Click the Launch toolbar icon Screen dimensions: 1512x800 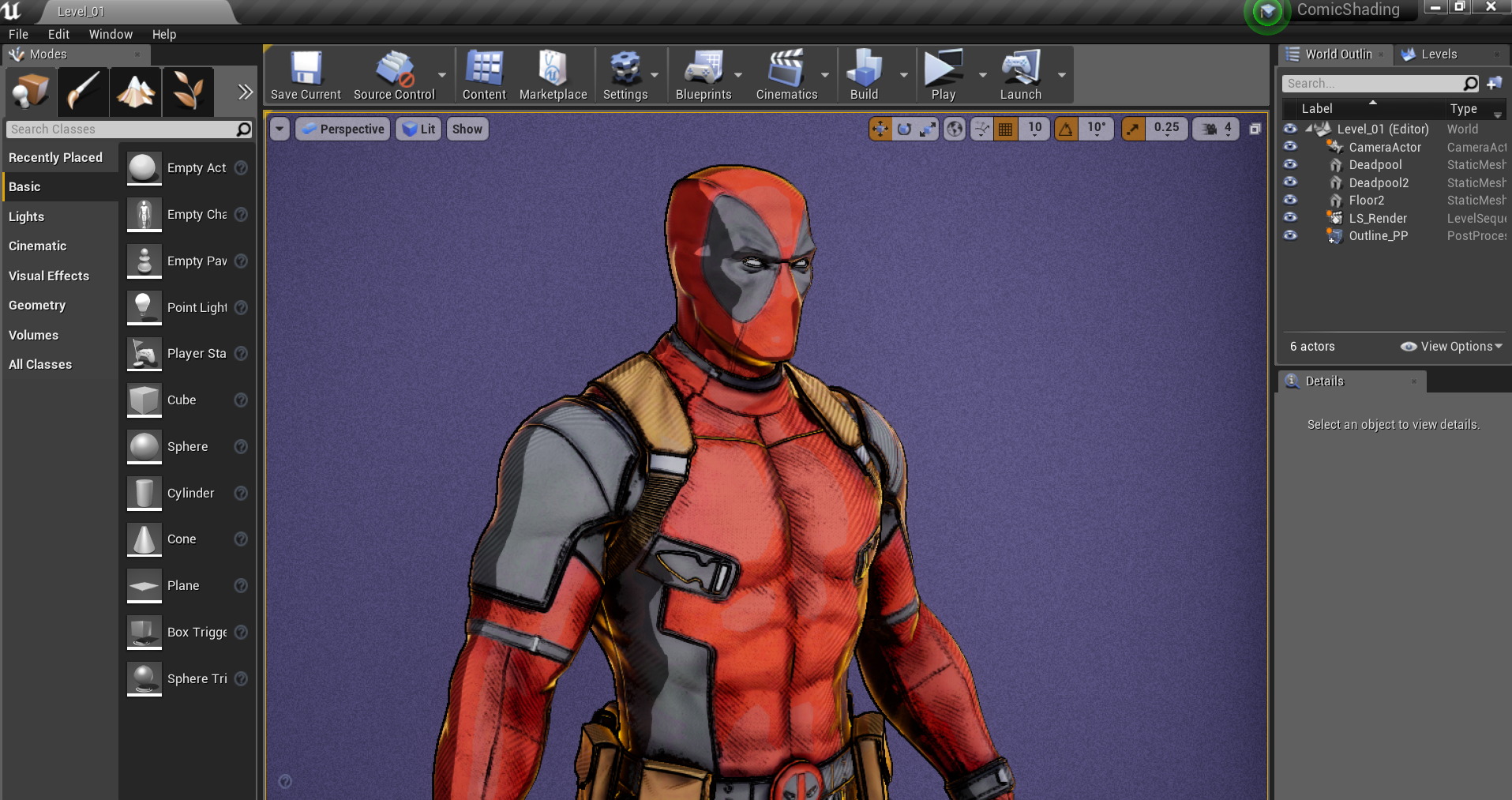1021,75
